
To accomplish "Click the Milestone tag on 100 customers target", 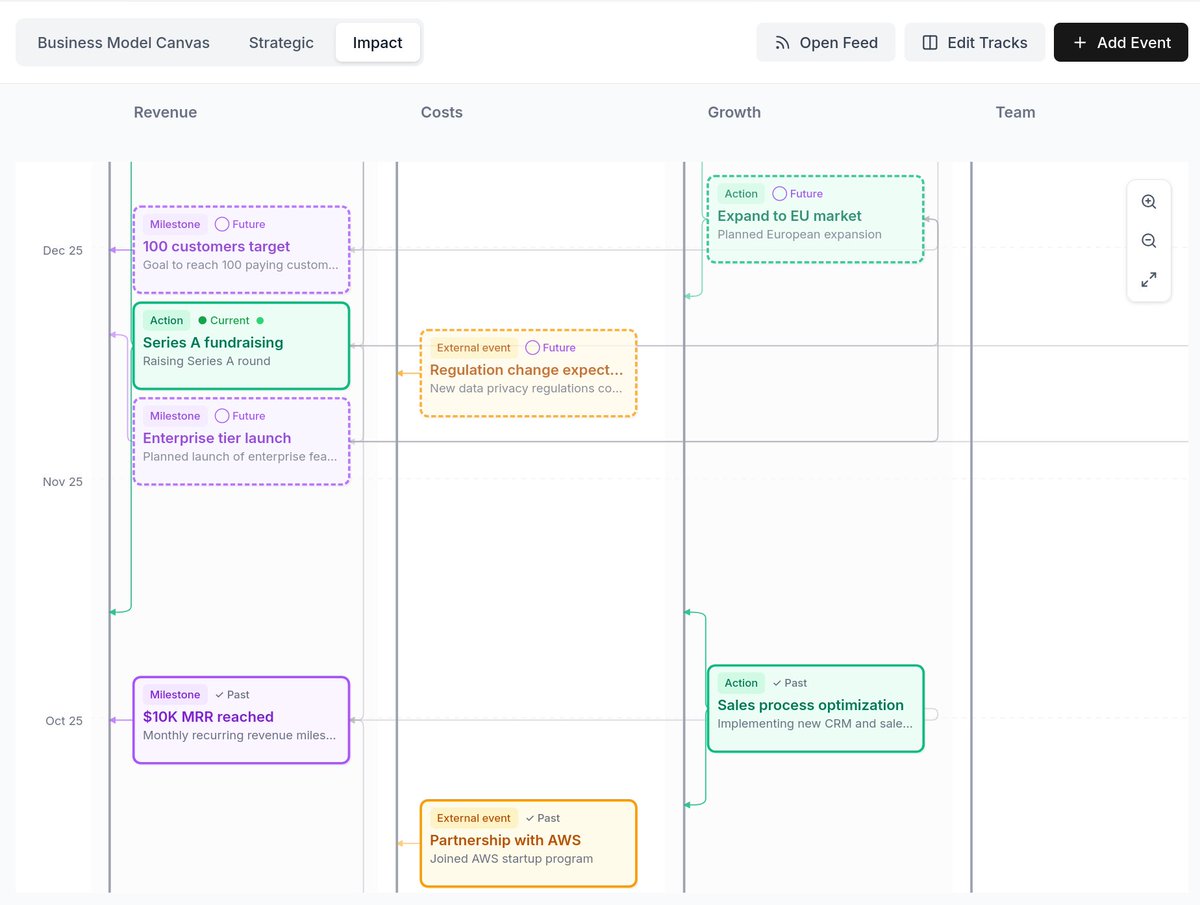I will 175,225.
